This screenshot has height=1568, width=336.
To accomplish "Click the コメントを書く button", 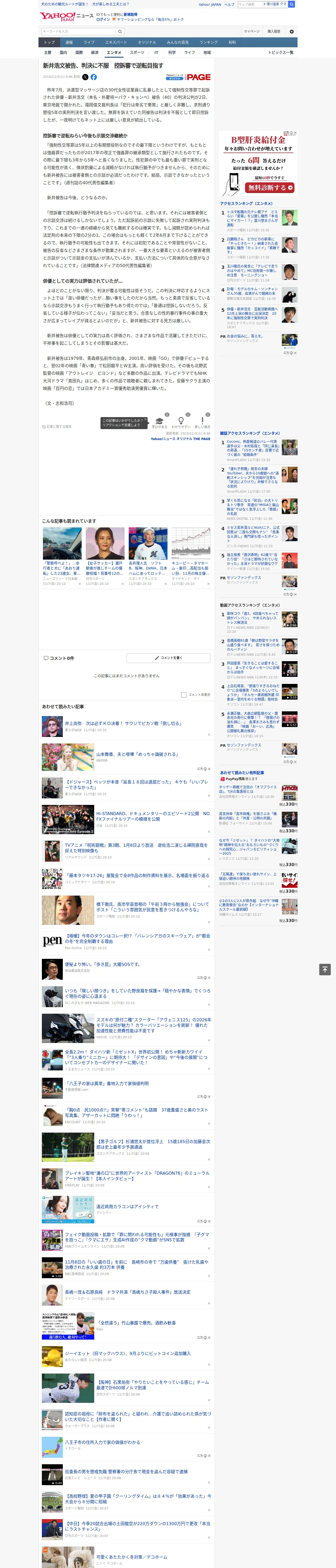I will pyautogui.click(x=168, y=658).
